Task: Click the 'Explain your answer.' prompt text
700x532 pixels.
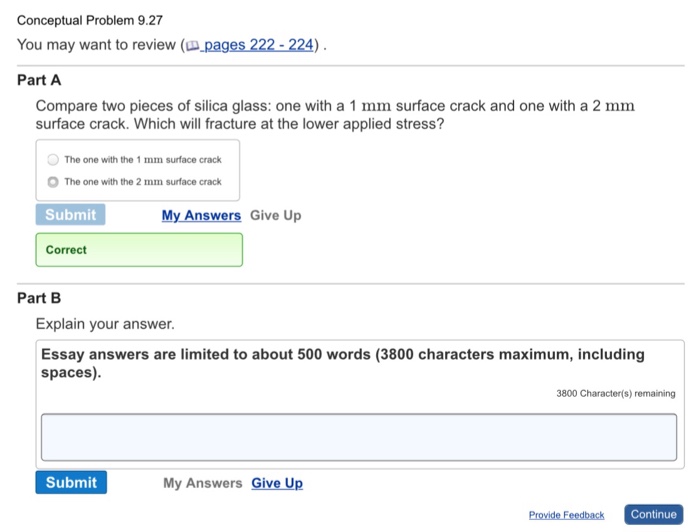Action: pos(105,324)
